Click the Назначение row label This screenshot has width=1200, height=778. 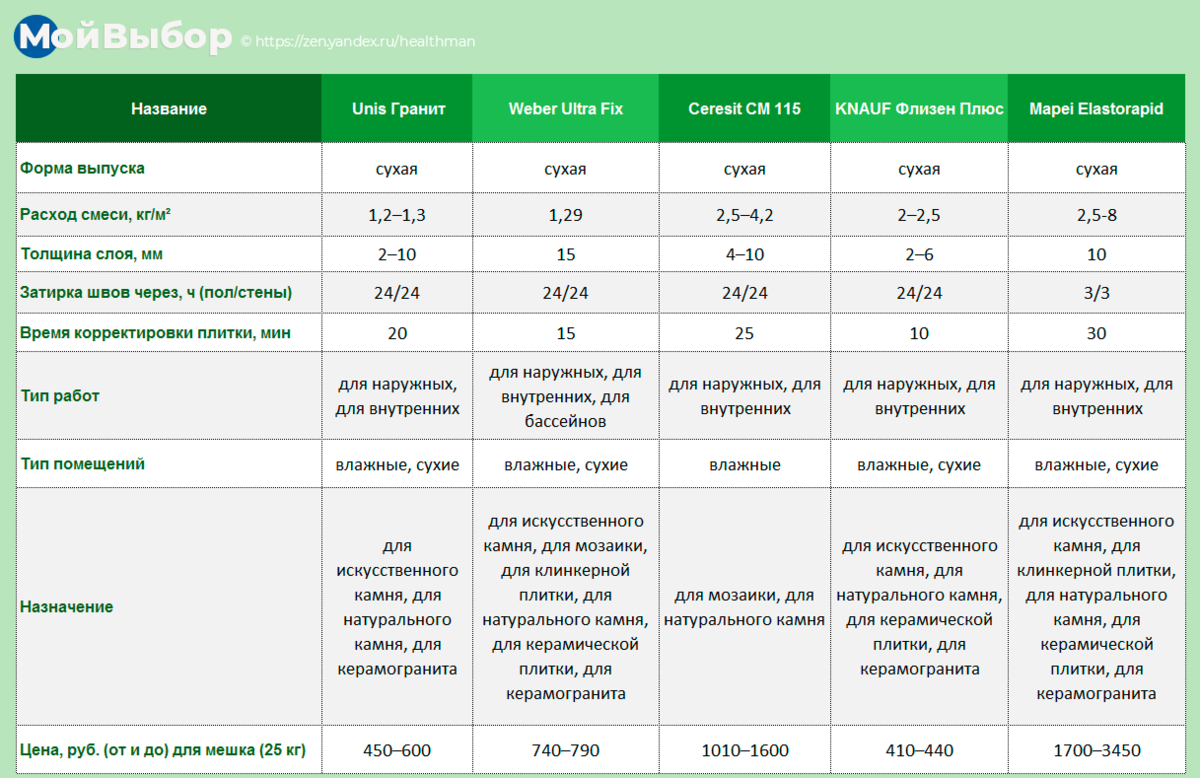click(x=66, y=607)
